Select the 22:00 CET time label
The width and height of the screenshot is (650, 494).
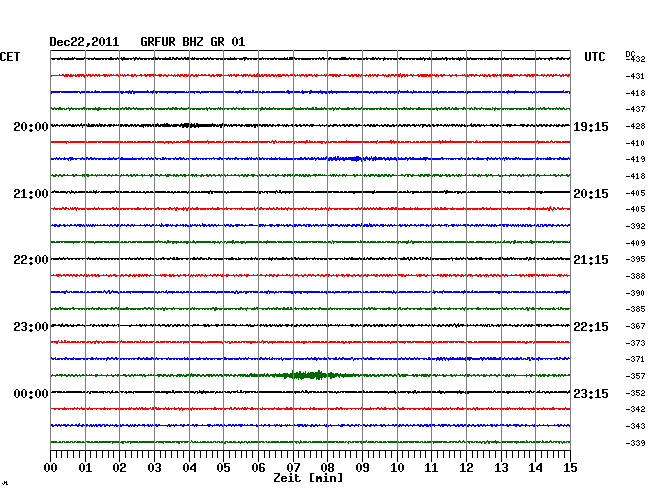[31, 260]
